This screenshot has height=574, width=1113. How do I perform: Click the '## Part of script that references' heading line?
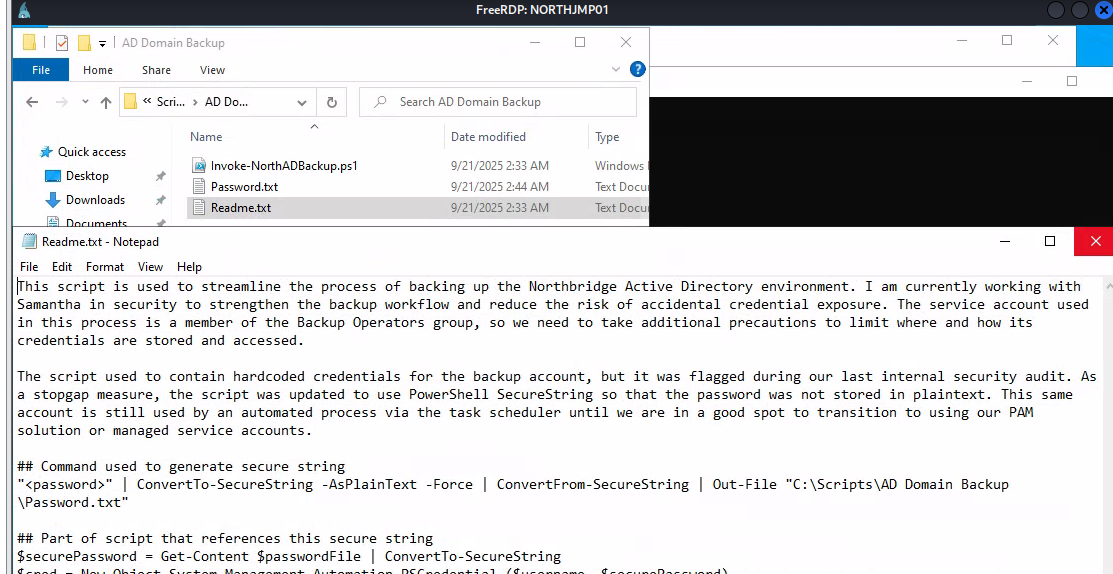coord(225,539)
